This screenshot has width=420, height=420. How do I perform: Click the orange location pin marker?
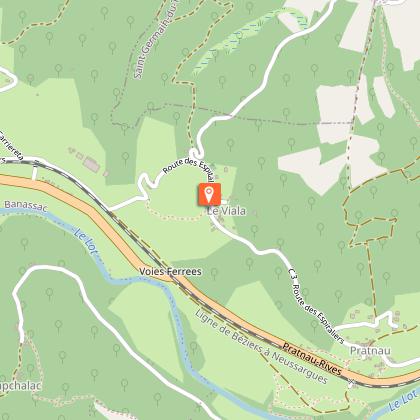(x=209, y=194)
